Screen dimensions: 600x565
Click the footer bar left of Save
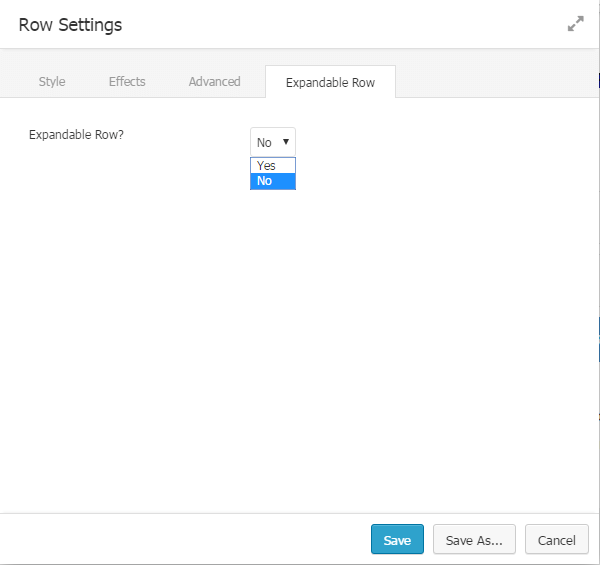click(180, 540)
